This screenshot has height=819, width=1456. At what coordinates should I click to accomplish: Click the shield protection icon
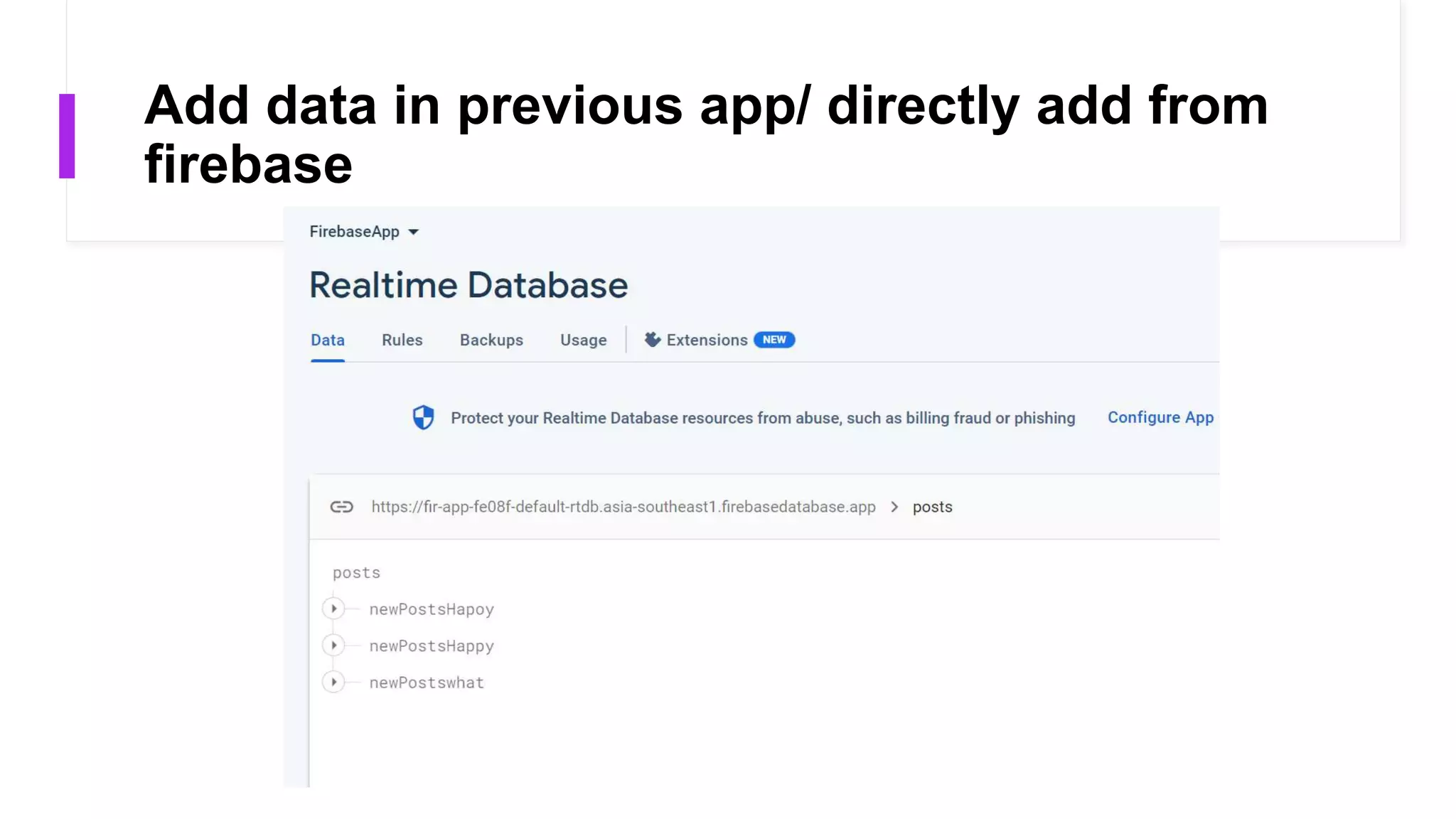pyautogui.click(x=423, y=417)
